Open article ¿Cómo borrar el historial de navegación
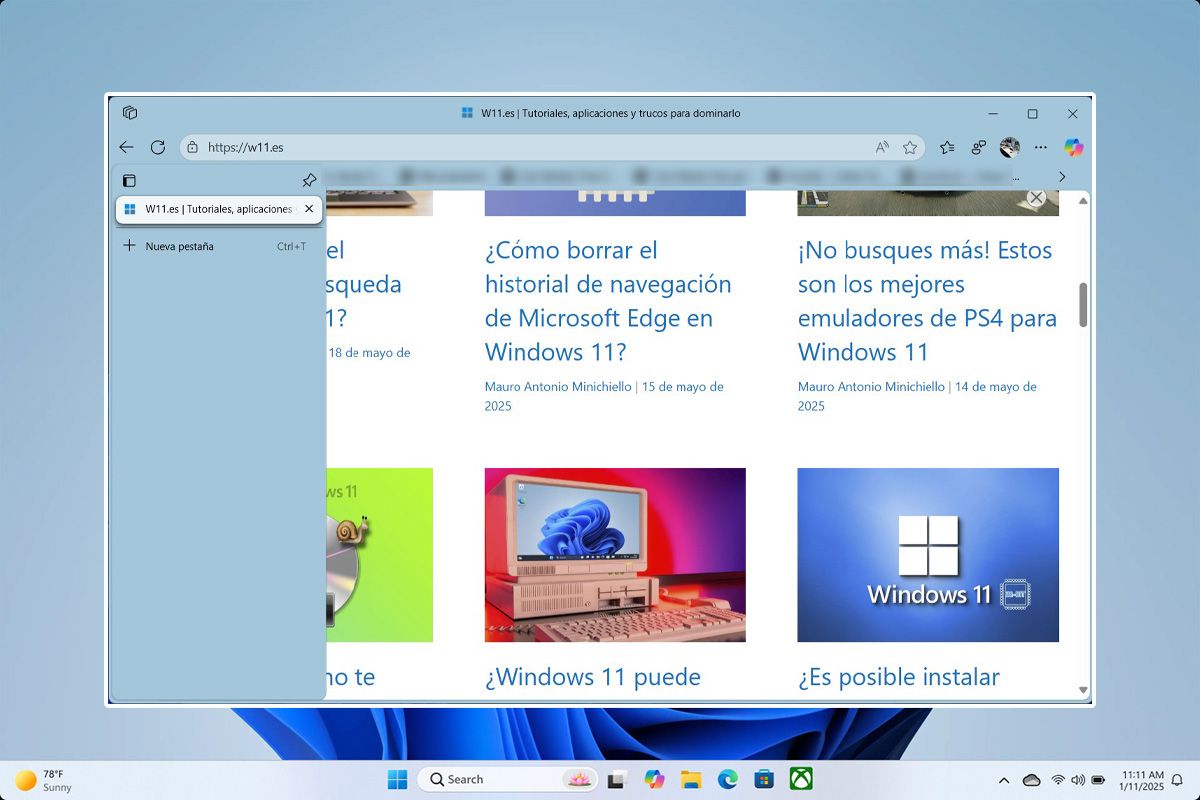The width and height of the screenshot is (1200, 800). 608,301
